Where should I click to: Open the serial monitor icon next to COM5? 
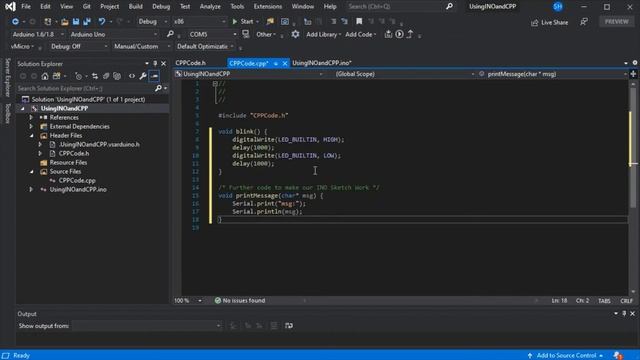coord(245,34)
